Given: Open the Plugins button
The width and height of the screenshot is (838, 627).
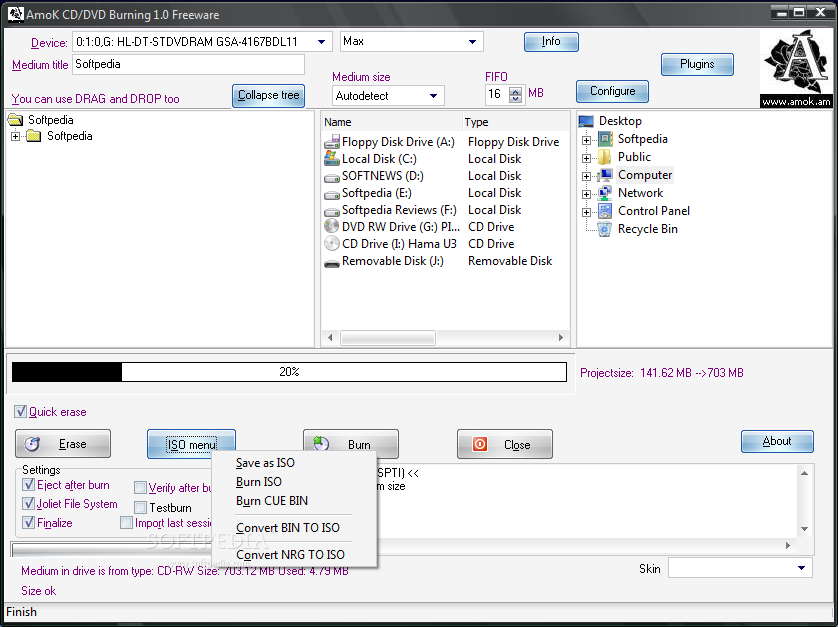Looking at the screenshot, I should [697, 64].
